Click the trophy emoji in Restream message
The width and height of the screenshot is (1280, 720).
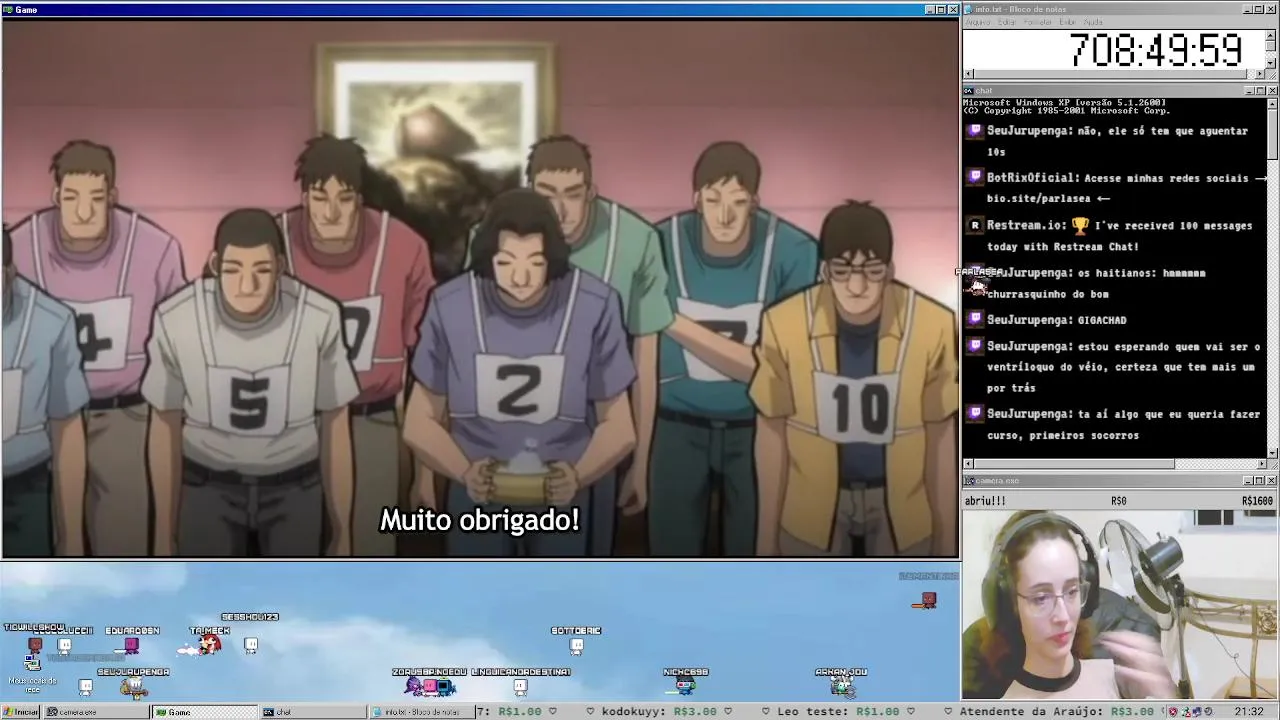(1080, 226)
